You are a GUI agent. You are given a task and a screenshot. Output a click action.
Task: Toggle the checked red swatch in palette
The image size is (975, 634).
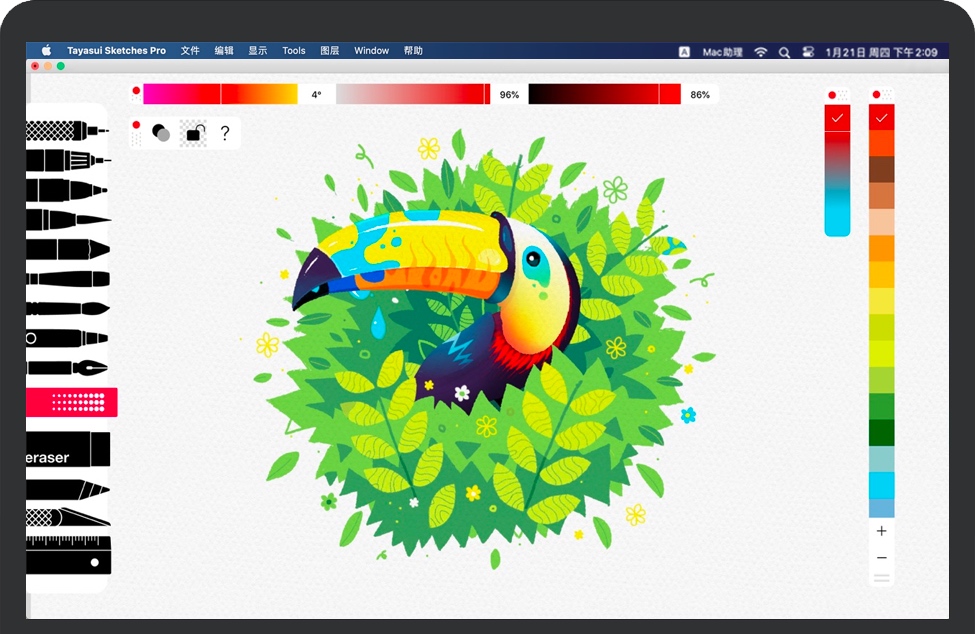point(881,118)
